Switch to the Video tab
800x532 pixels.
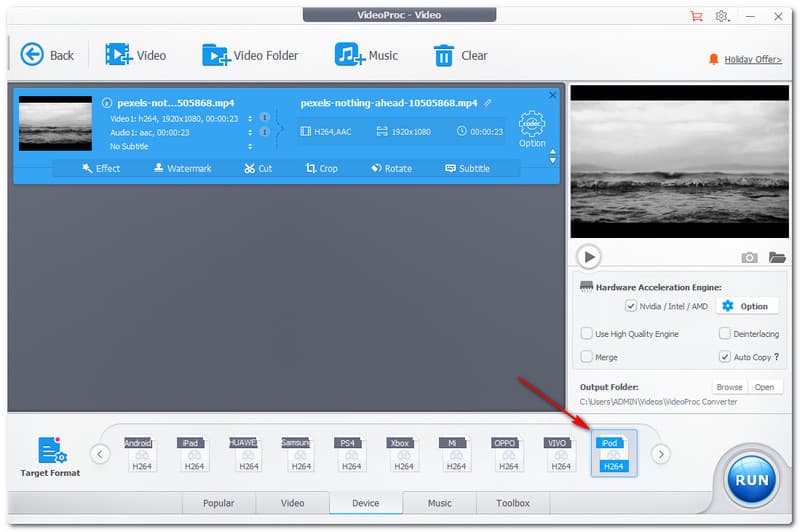[292, 503]
